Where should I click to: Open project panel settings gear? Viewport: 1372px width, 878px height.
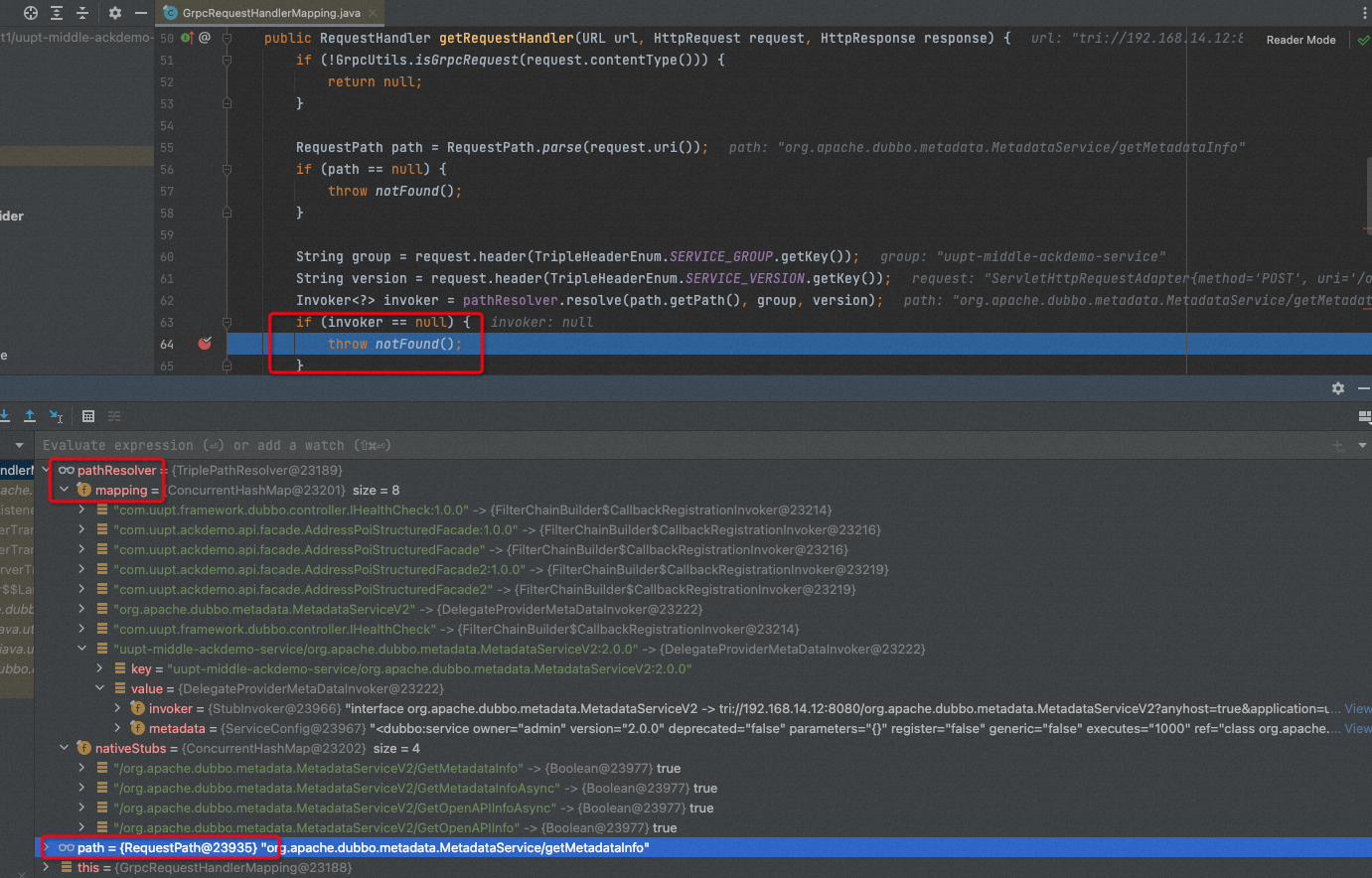pyautogui.click(x=115, y=13)
